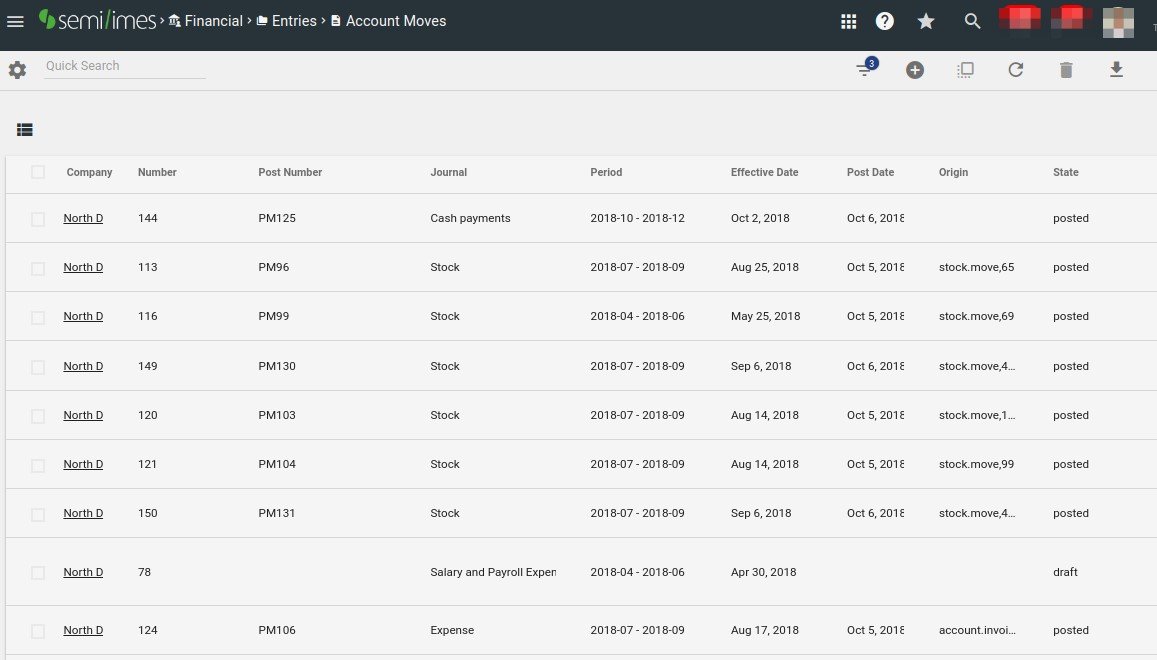Check the row for number 78
The width and height of the screenshot is (1157, 660).
[x=38, y=573]
